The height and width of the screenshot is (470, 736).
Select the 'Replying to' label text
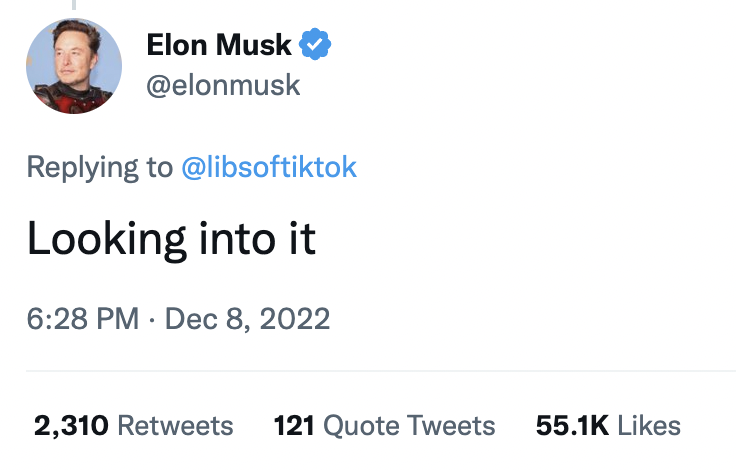point(100,168)
